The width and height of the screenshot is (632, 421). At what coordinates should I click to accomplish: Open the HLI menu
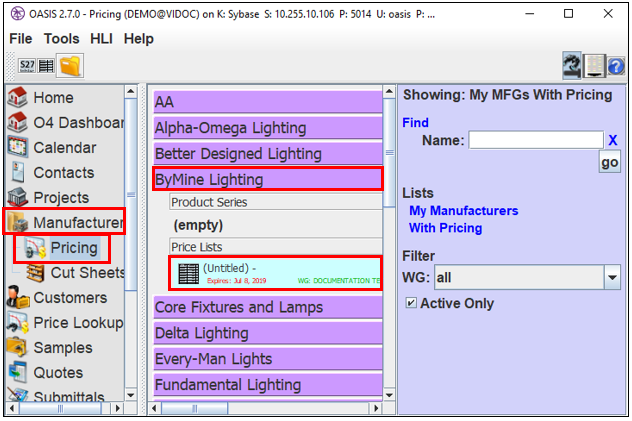[x=101, y=39]
